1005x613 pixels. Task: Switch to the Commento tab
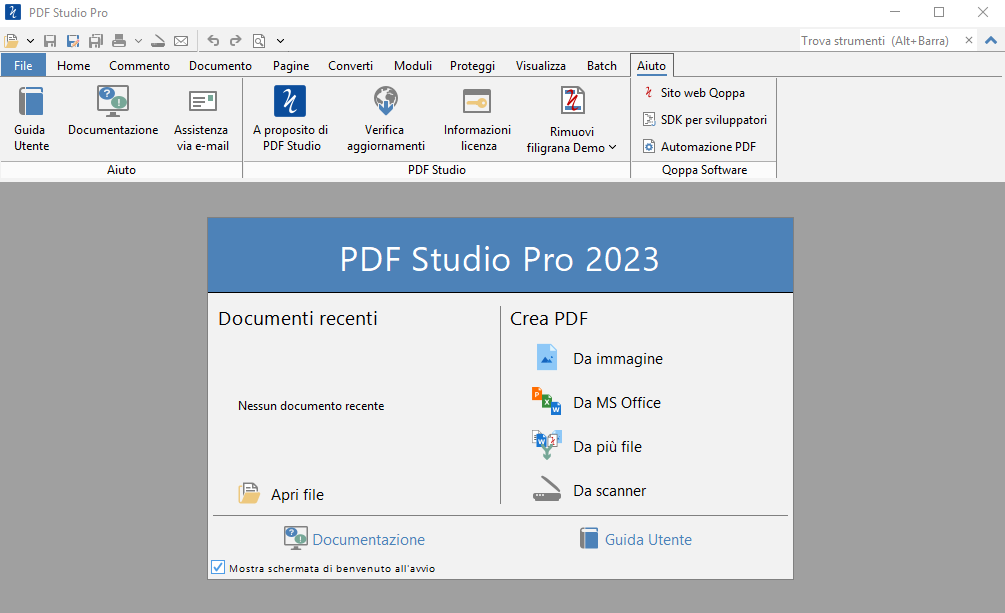(139, 65)
